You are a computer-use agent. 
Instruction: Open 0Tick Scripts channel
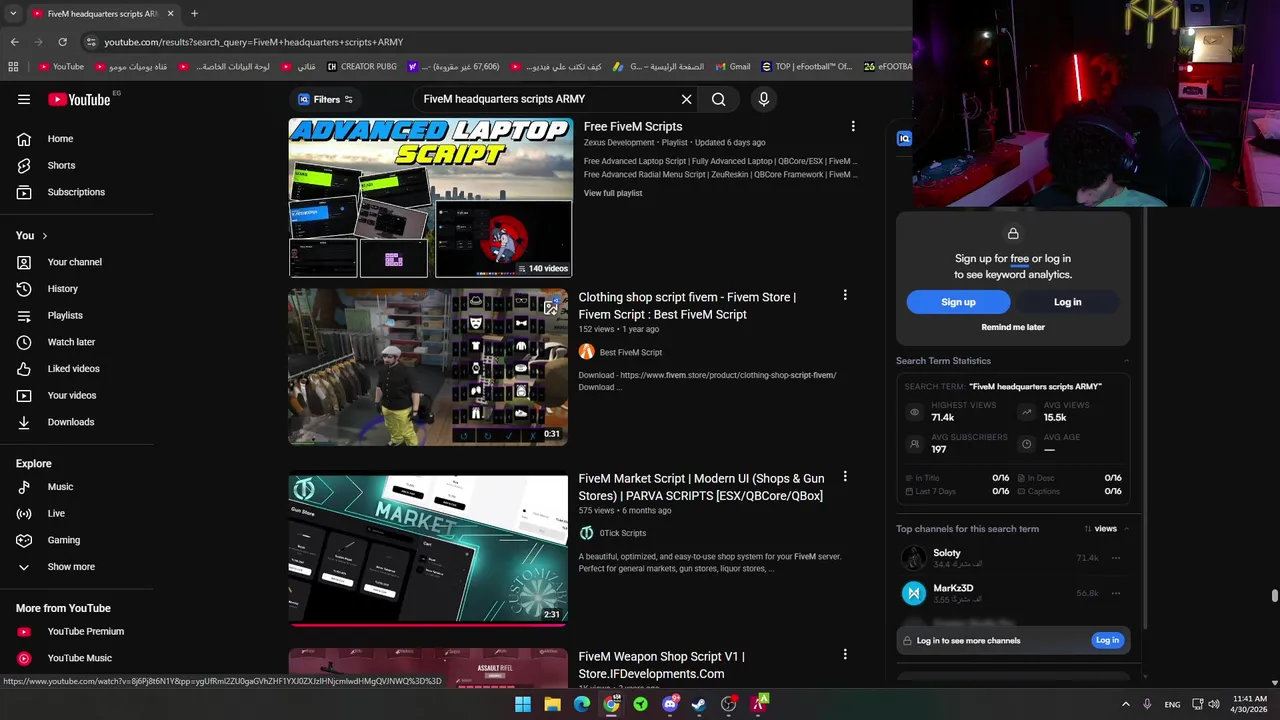pos(622,533)
